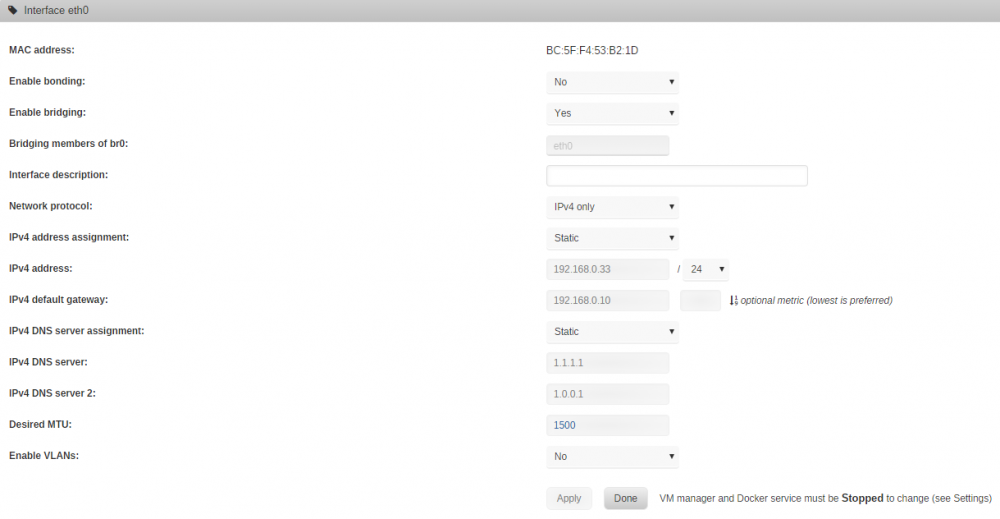
Task: Click the optional metric hint text
Action: (816, 300)
